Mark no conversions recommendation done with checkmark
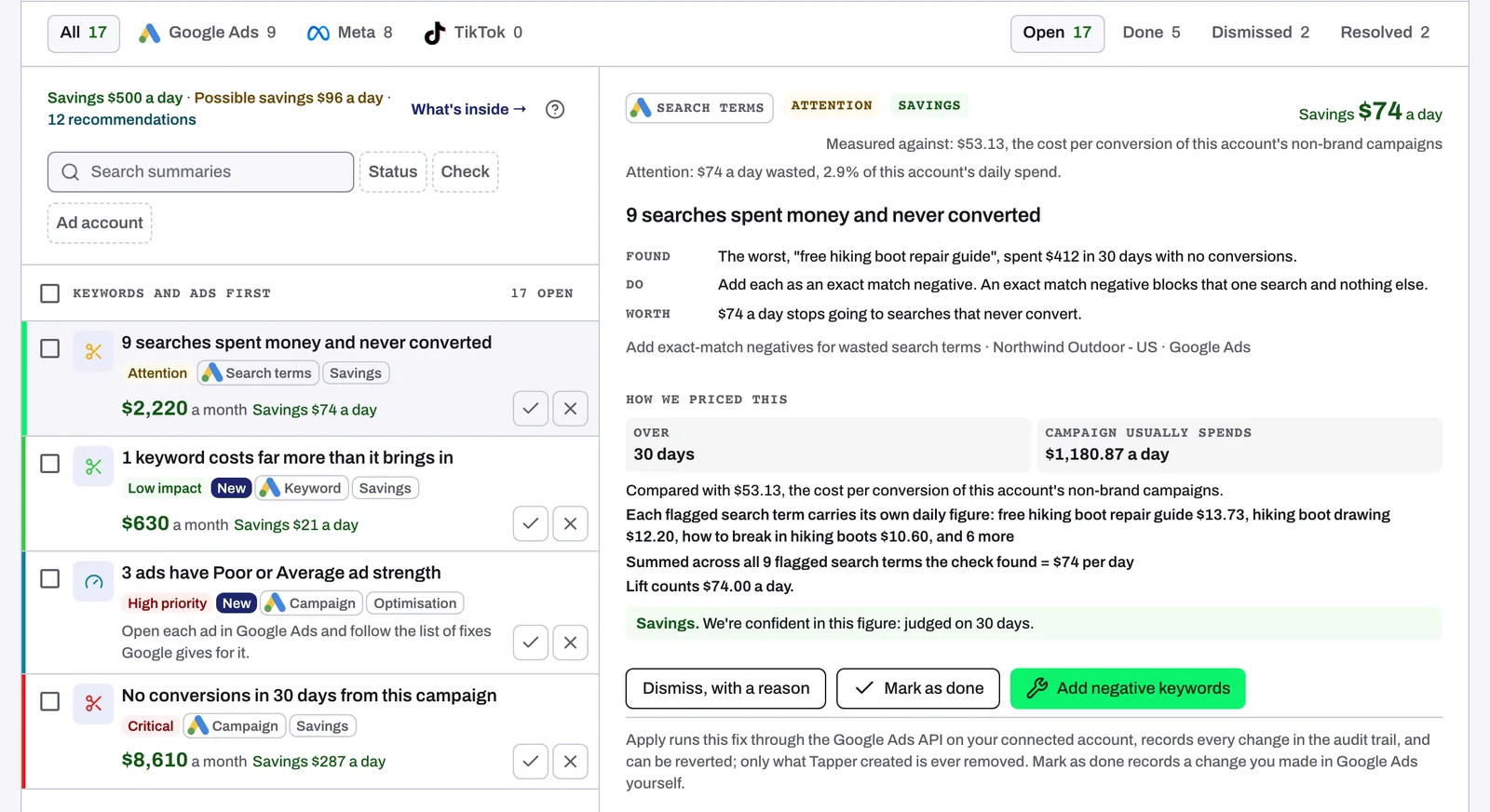 [x=531, y=762]
